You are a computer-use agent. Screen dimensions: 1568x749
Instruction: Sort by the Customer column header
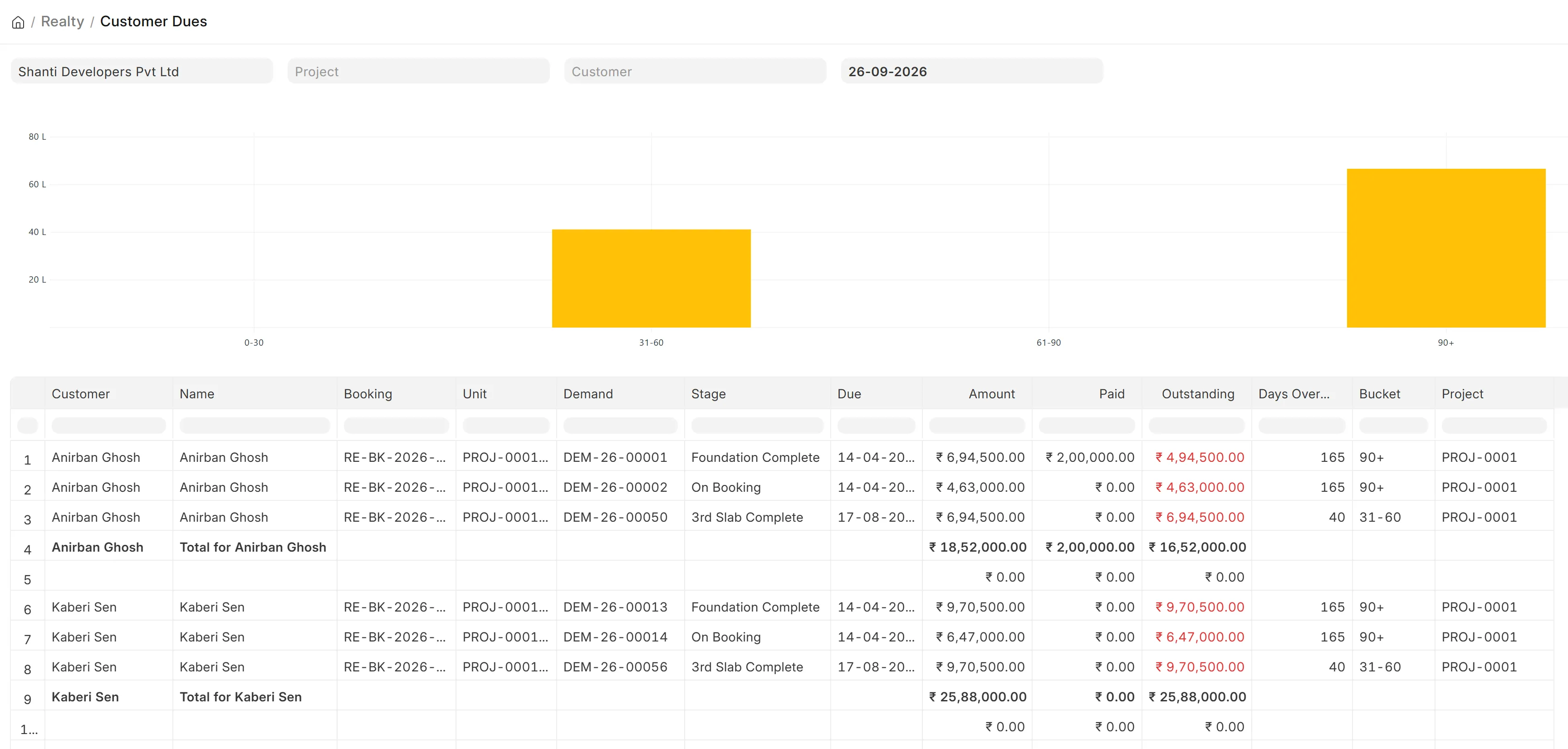(108, 394)
